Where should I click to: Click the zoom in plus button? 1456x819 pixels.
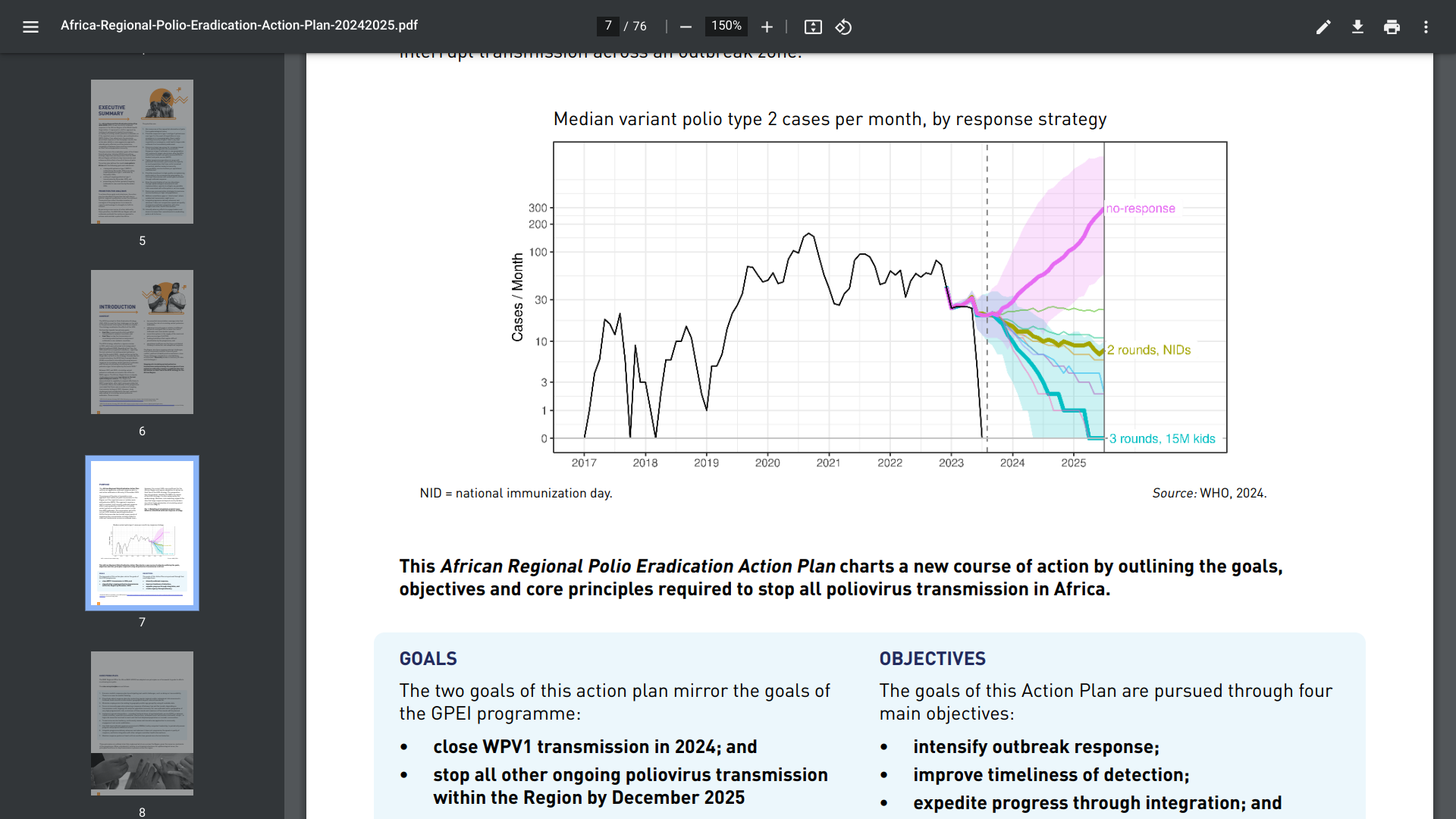tap(767, 27)
